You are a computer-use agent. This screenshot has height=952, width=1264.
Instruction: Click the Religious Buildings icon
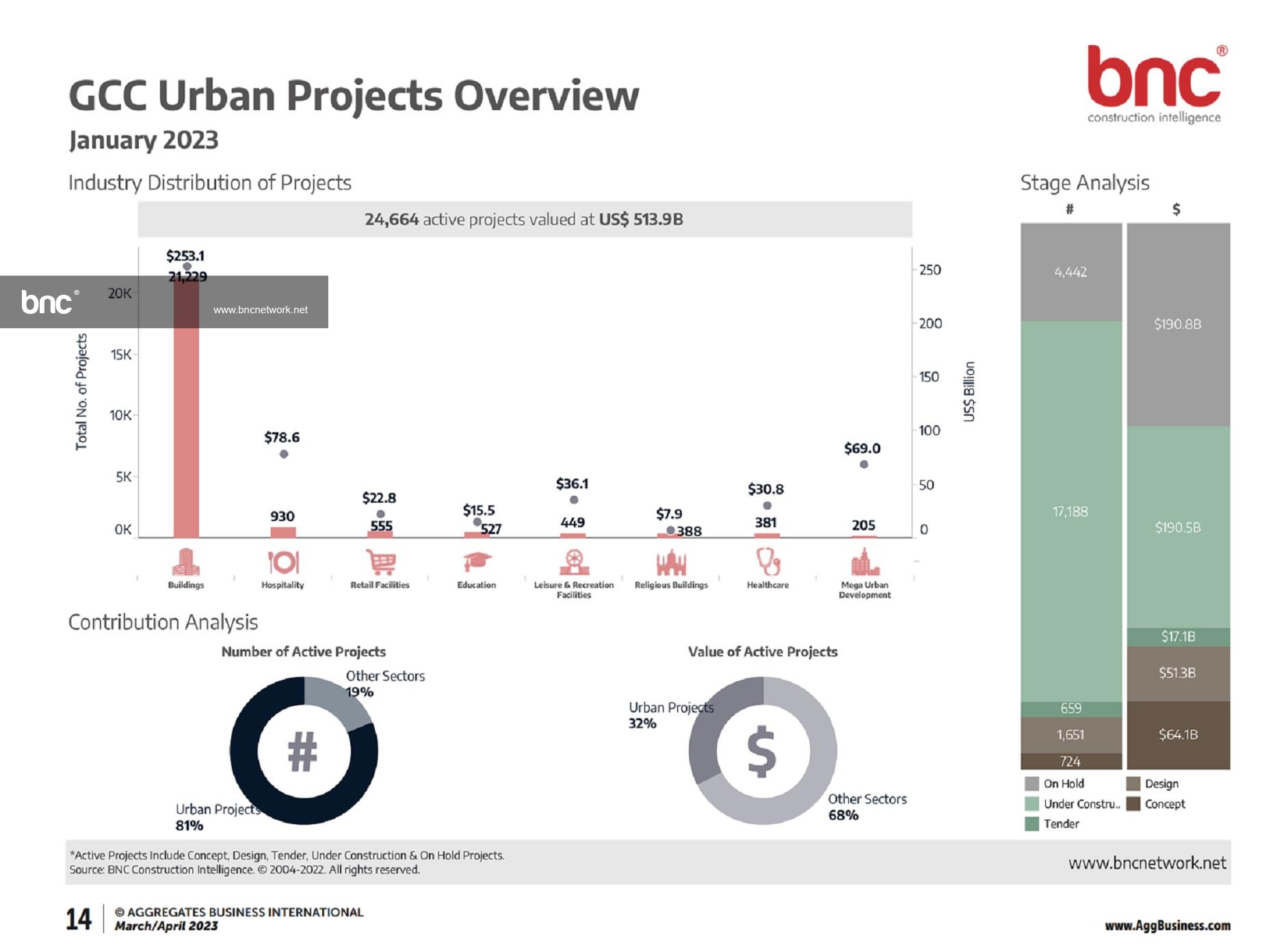[671, 563]
